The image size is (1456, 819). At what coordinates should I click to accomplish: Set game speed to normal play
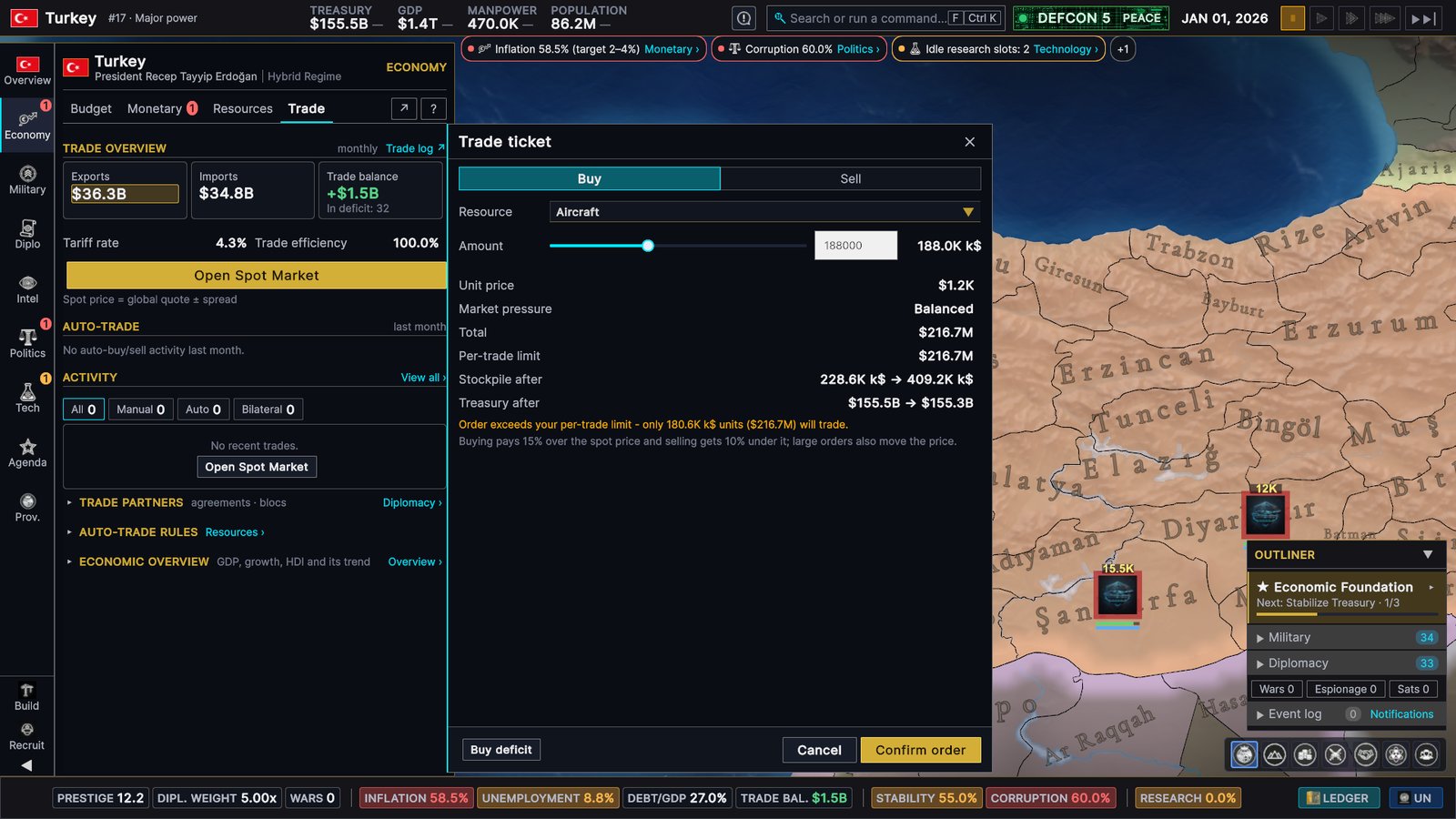(1322, 18)
